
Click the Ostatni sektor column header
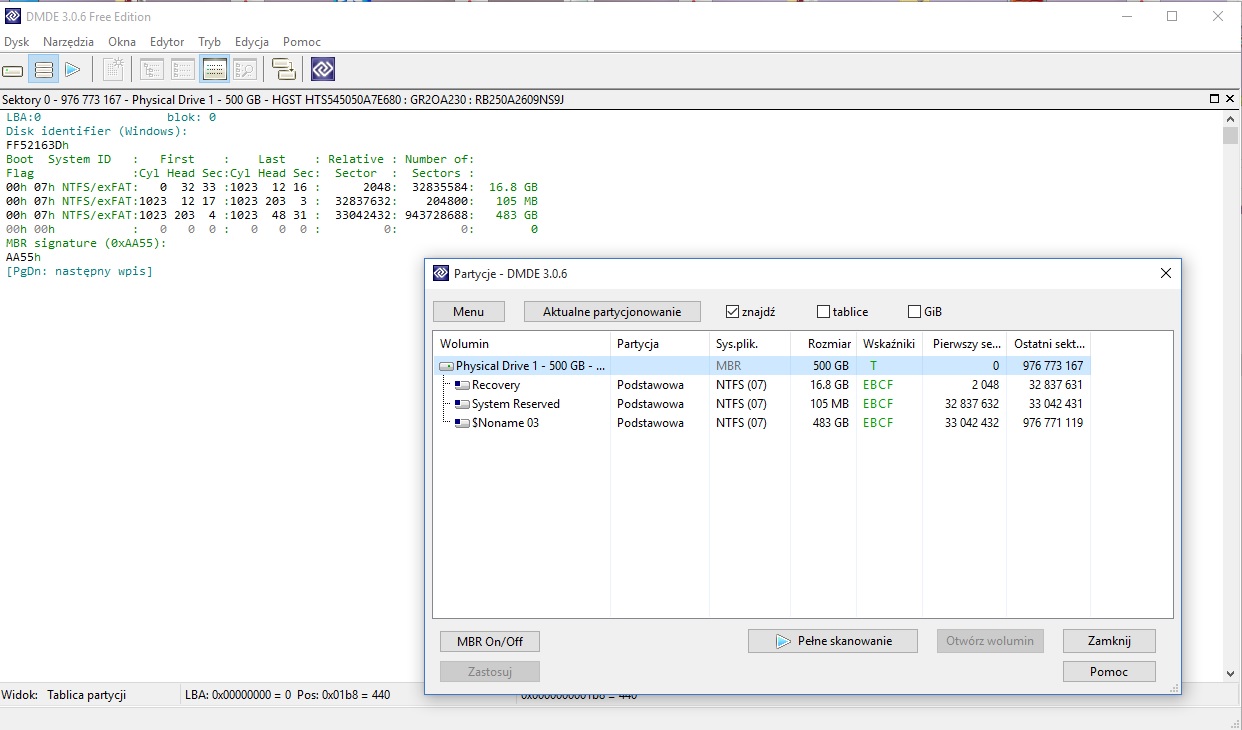coord(1048,343)
